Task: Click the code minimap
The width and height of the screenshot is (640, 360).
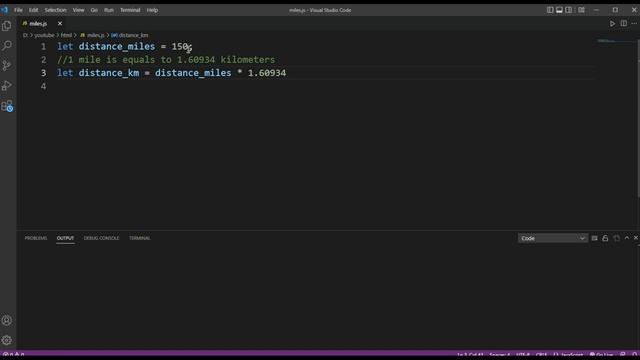Action: click(x=616, y=41)
